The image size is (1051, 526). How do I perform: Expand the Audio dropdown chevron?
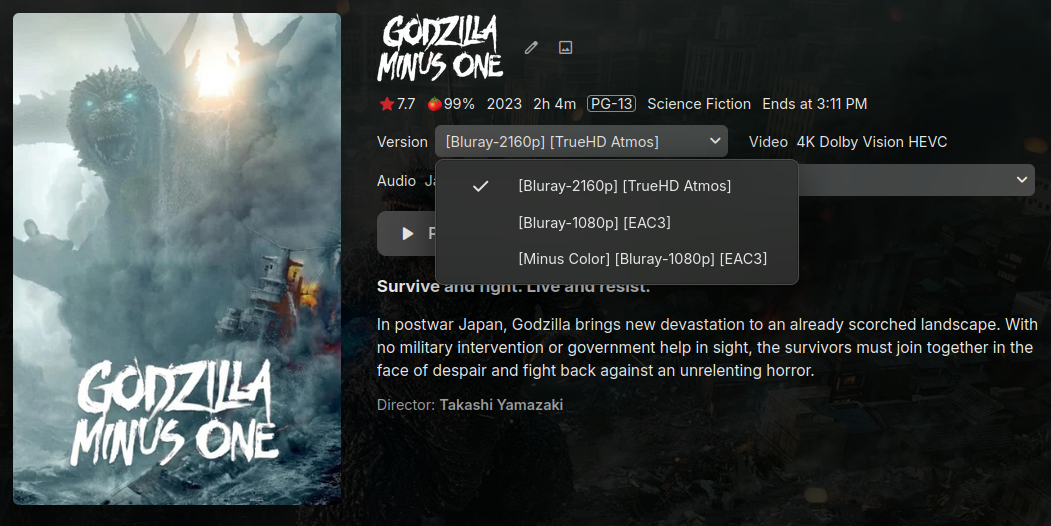pos(1021,180)
